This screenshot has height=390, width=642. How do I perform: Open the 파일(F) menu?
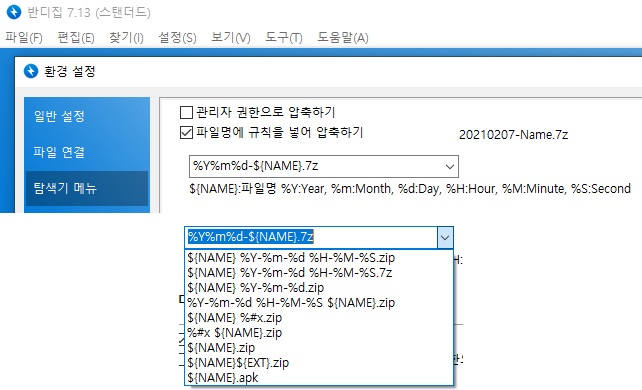click(x=24, y=38)
